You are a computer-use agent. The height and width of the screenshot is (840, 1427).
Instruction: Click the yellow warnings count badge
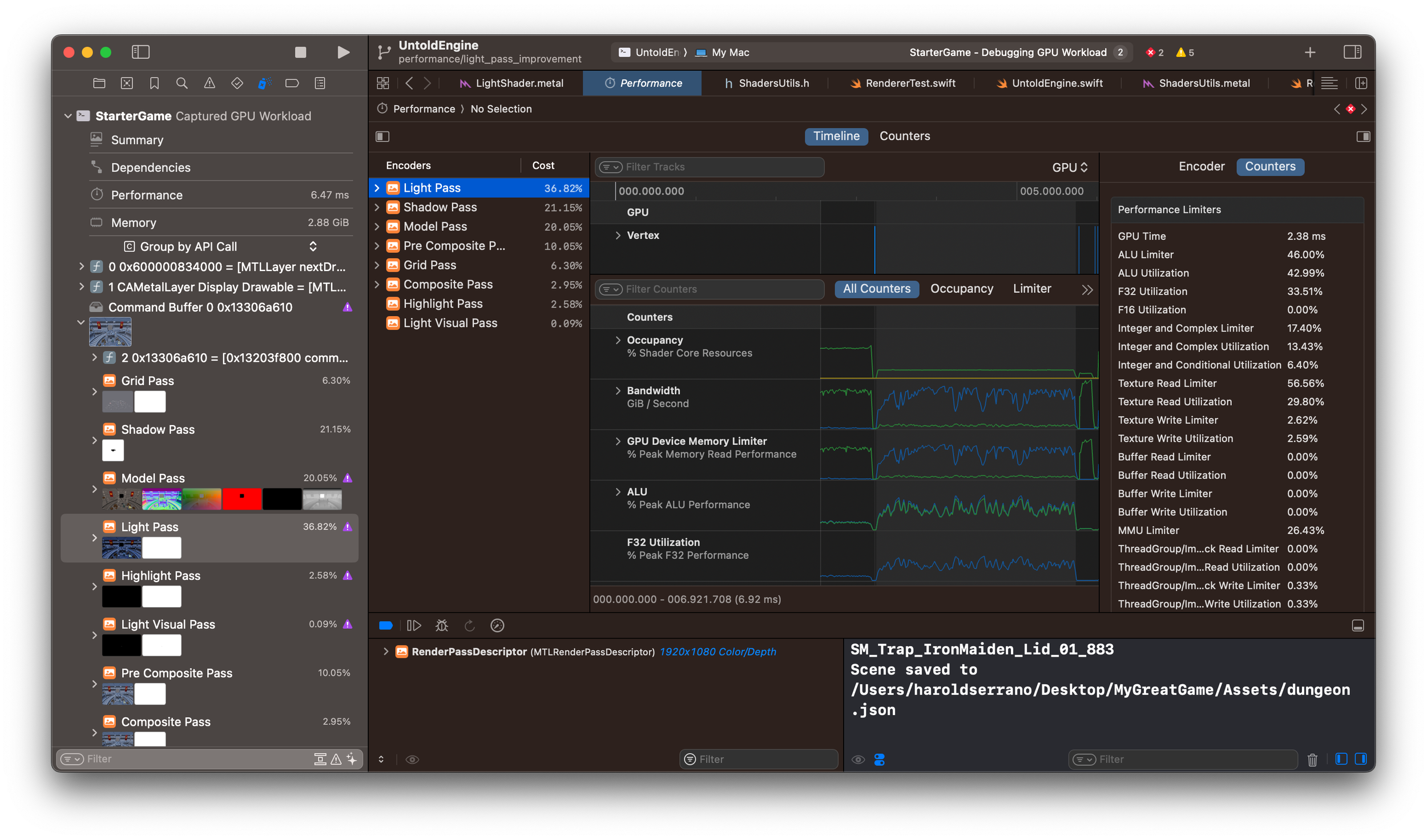click(x=1185, y=52)
